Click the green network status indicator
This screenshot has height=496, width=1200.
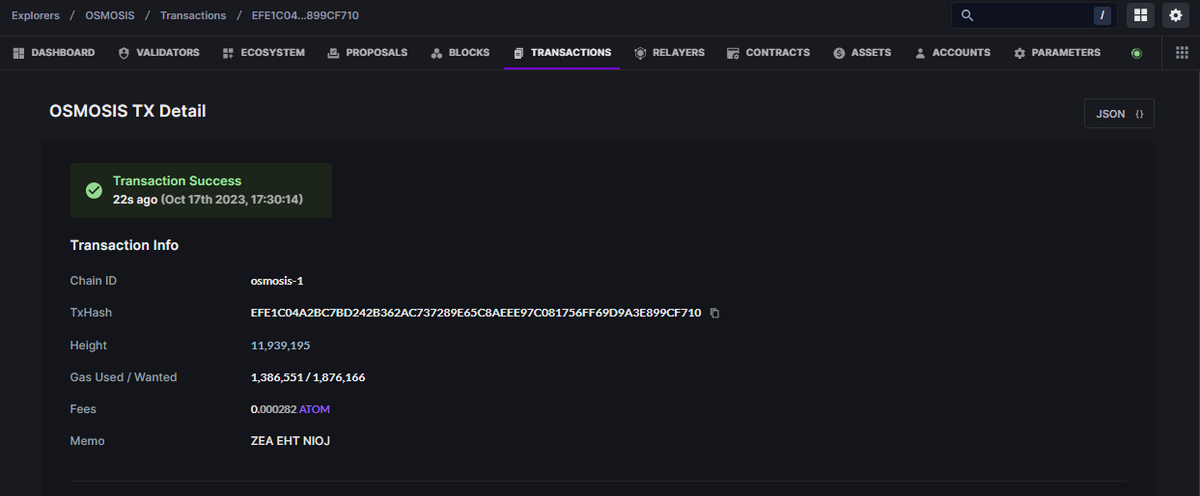point(1136,53)
